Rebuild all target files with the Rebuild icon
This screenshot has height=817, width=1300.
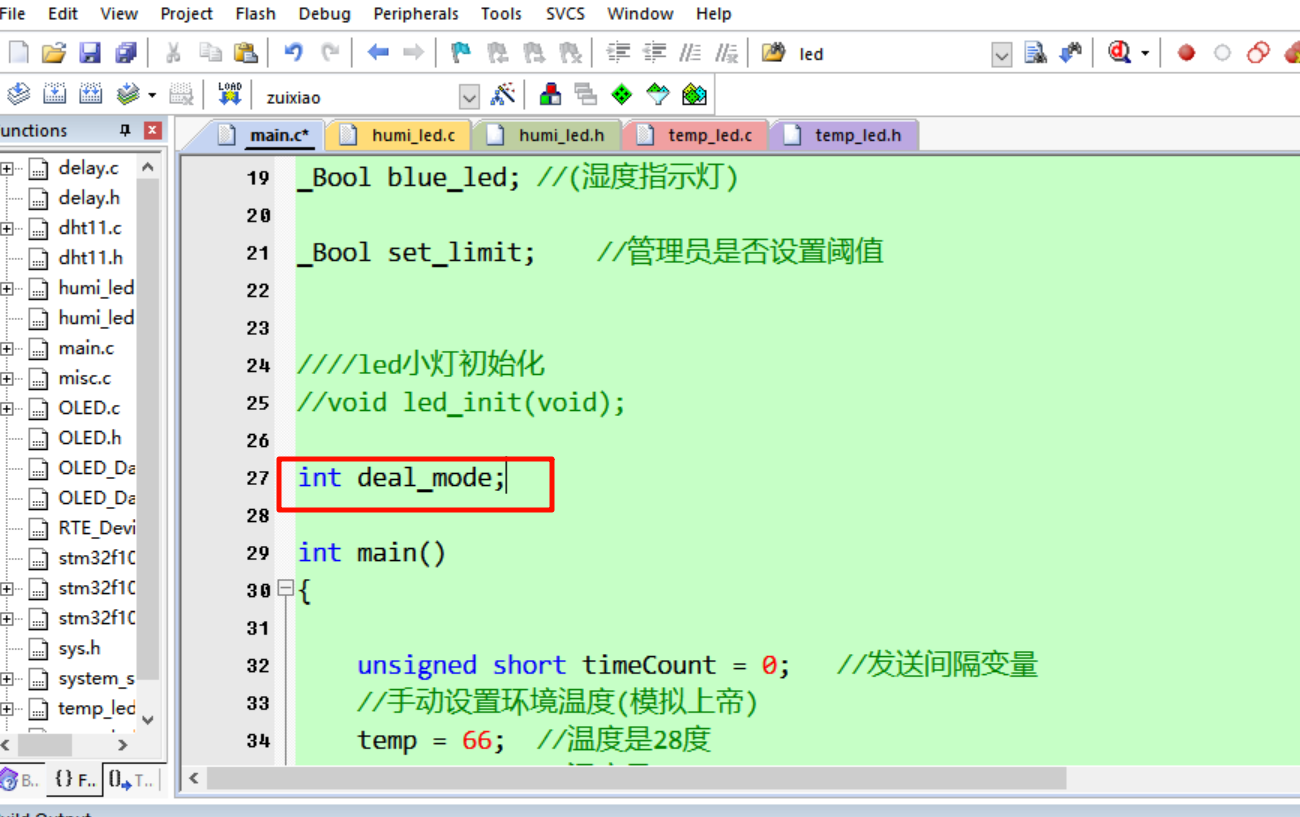point(90,94)
